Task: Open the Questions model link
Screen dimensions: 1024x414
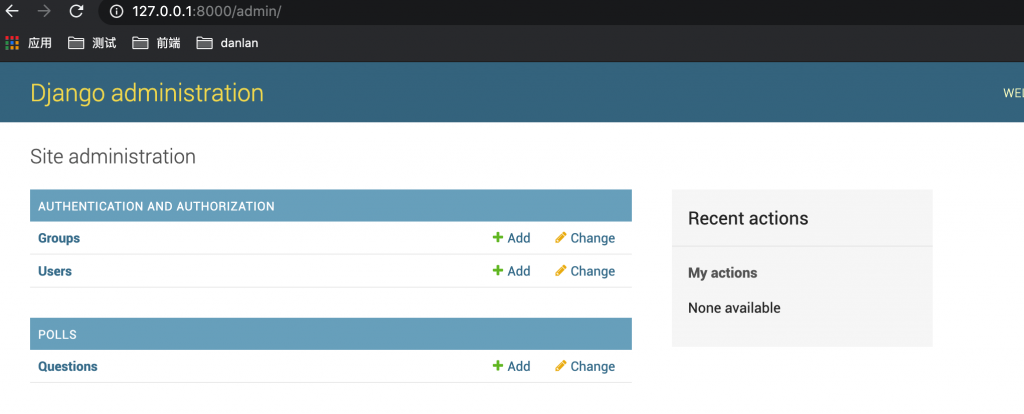Action: click(68, 366)
